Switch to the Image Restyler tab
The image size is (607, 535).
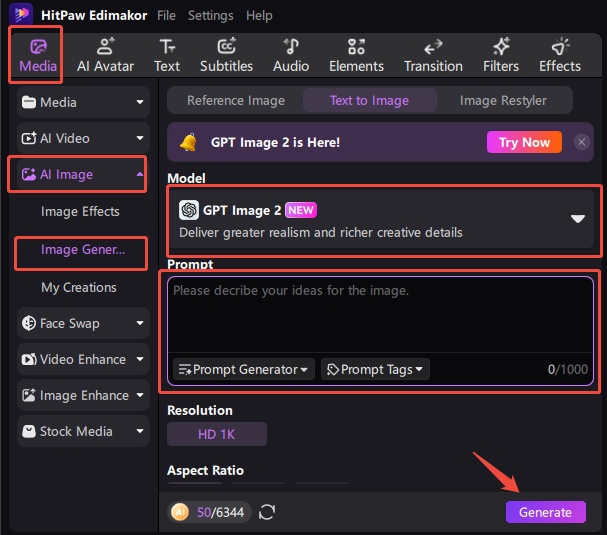click(x=503, y=100)
